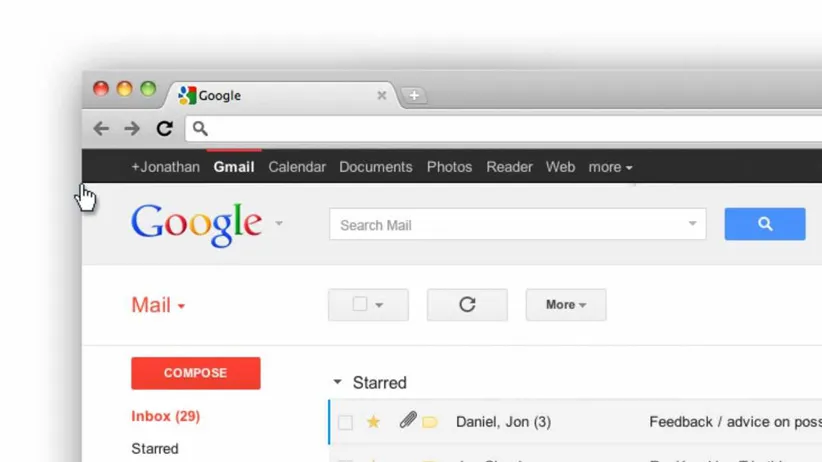Reload the page with browser refresh icon
The width and height of the screenshot is (822, 462).
[x=165, y=128]
